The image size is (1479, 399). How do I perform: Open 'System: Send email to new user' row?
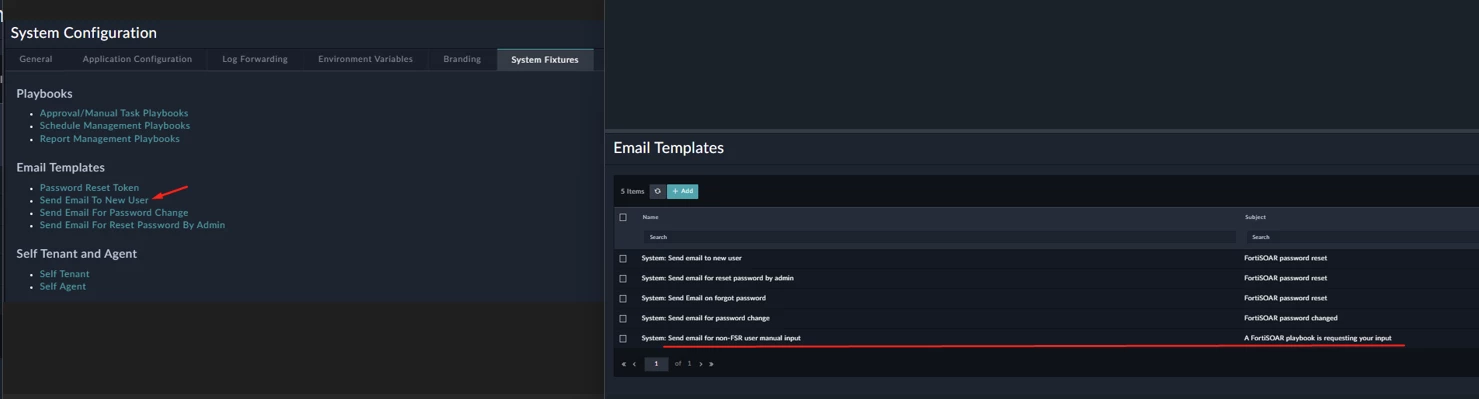click(x=692, y=258)
